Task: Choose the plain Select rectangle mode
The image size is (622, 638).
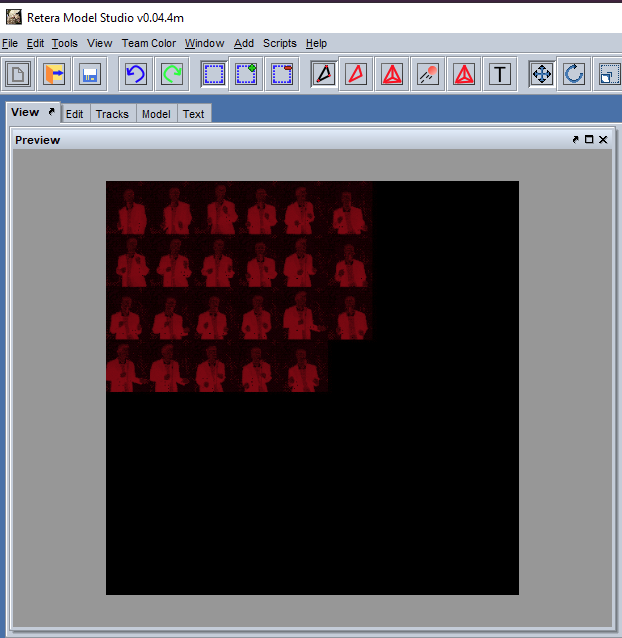Action: (x=214, y=74)
